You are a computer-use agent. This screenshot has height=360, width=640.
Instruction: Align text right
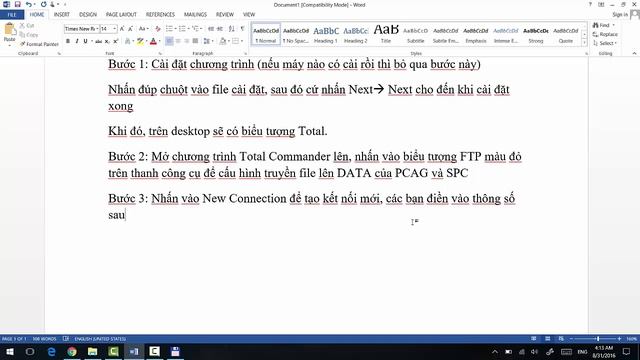click(187, 41)
